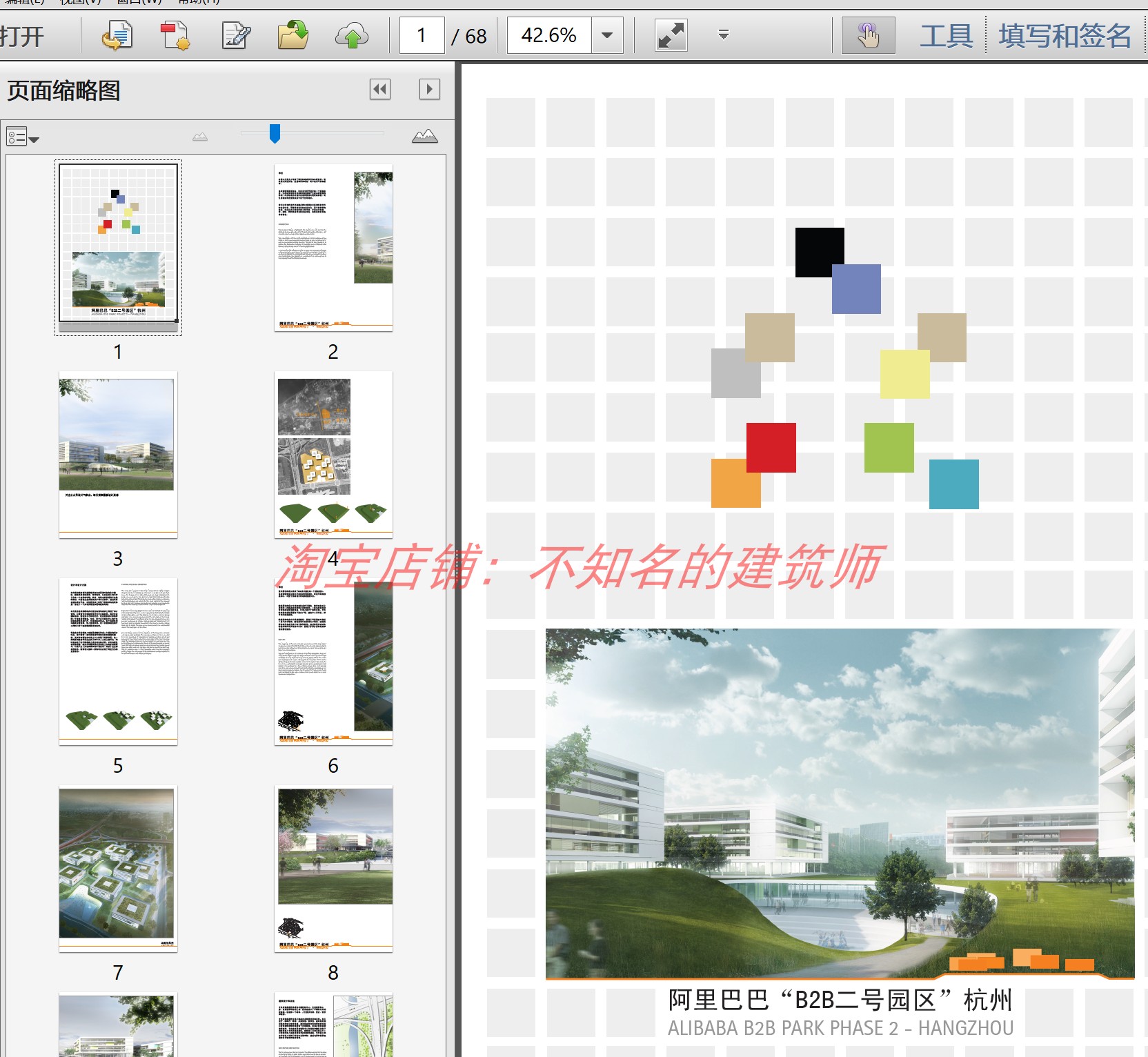Open the Tools (工具) pane
Image resolution: width=1148 pixels, height=1057 pixels.
point(947,35)
